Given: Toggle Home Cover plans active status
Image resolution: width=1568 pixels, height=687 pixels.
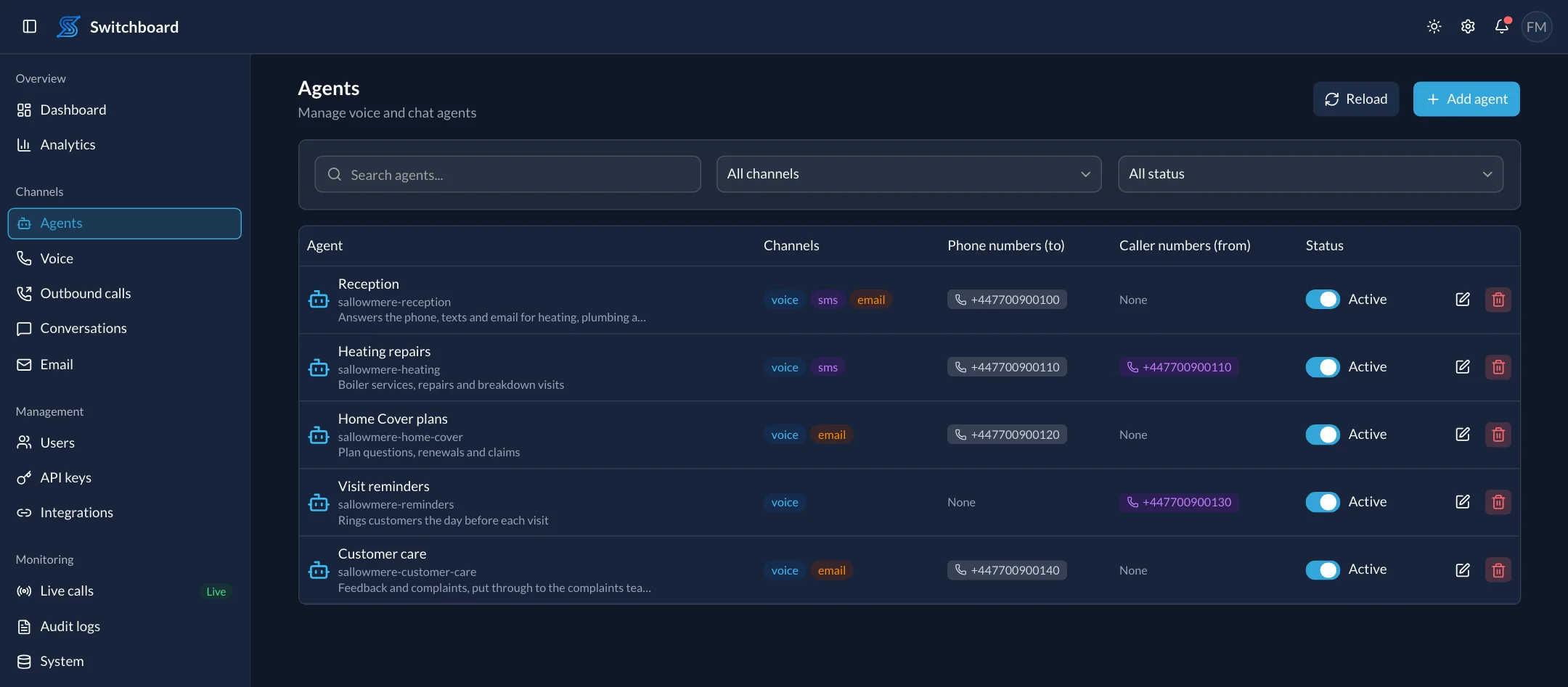Looking at the screenshot, I should pyautogui.click(x=1323, y=435).
